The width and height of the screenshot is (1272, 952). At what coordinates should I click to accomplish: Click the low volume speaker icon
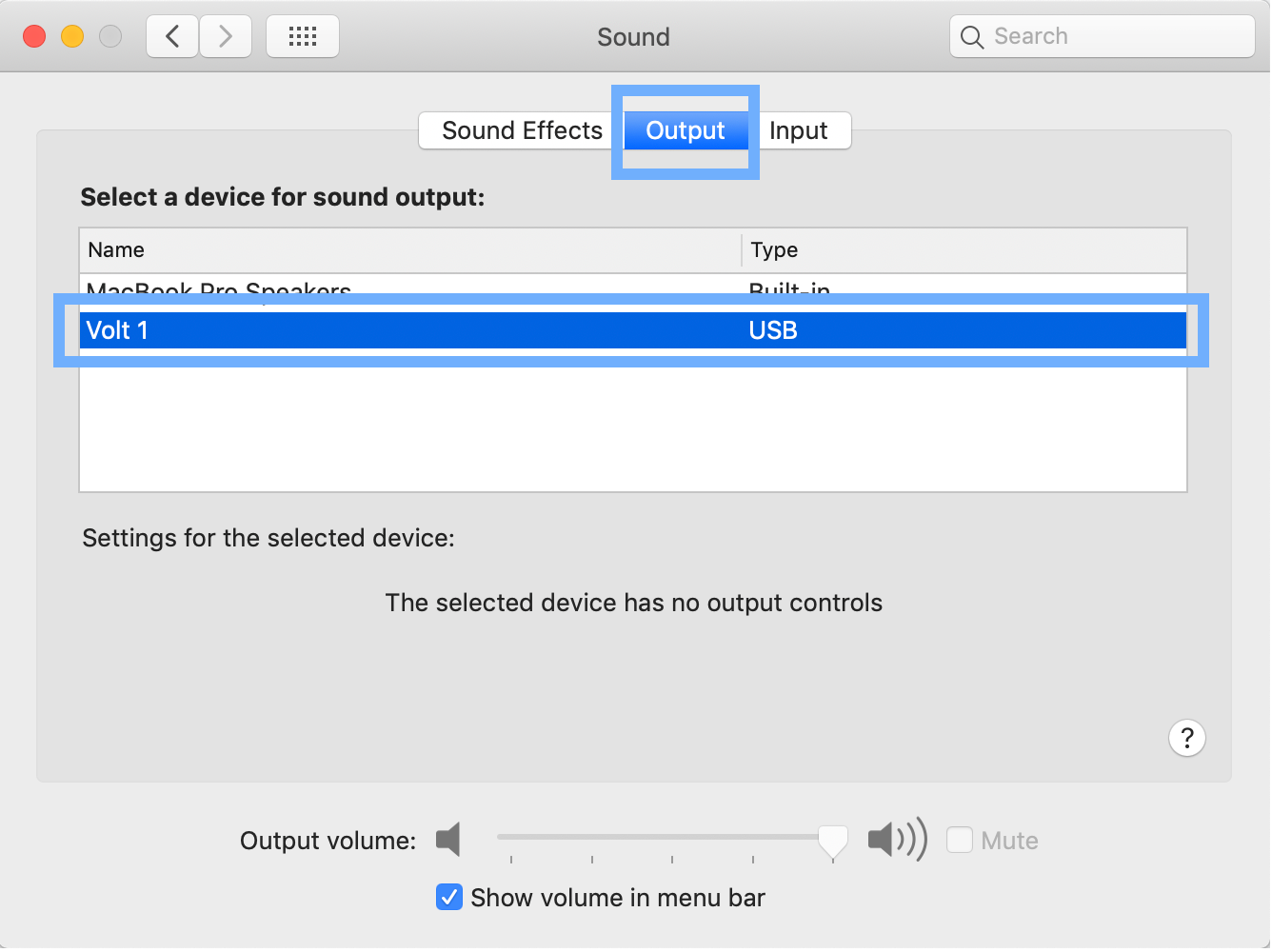(x=447, y=840)
